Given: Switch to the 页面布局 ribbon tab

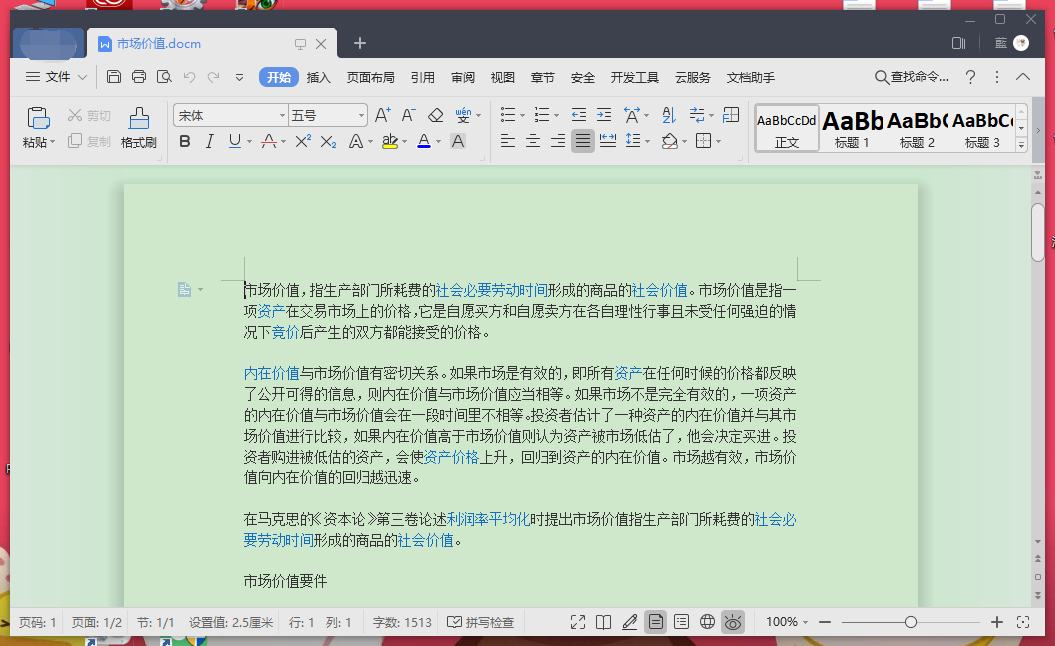Looking at the screenshot, I should [370, 77].
